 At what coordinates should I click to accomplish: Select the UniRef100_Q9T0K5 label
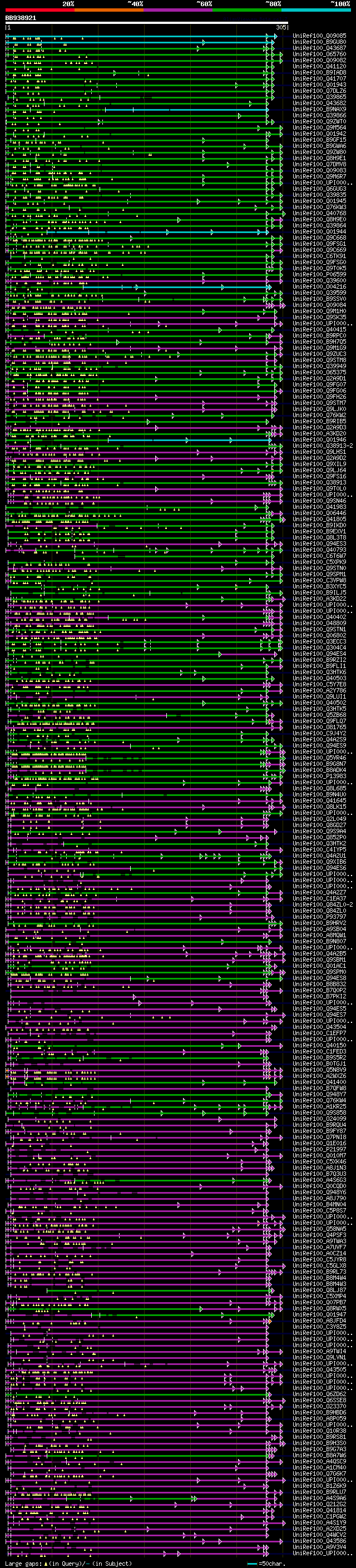pyautogui.click(x=319, y=269)
